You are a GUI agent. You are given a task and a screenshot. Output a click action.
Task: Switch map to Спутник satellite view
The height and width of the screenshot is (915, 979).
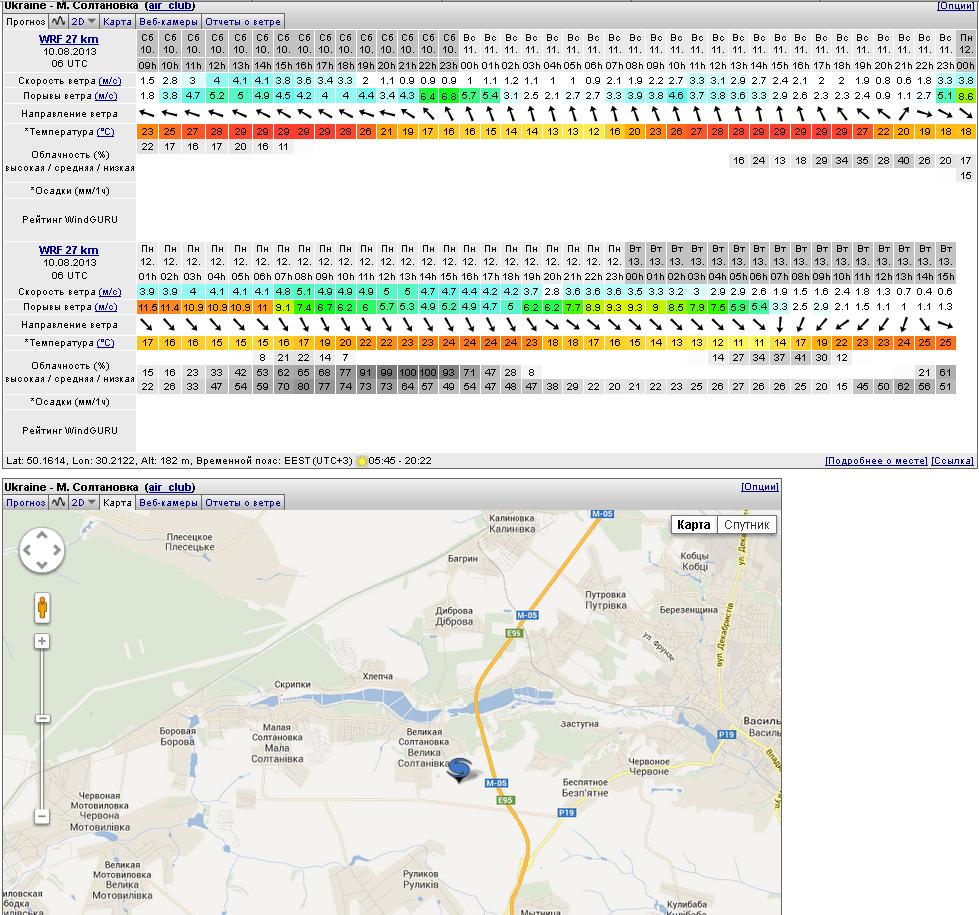747,525
